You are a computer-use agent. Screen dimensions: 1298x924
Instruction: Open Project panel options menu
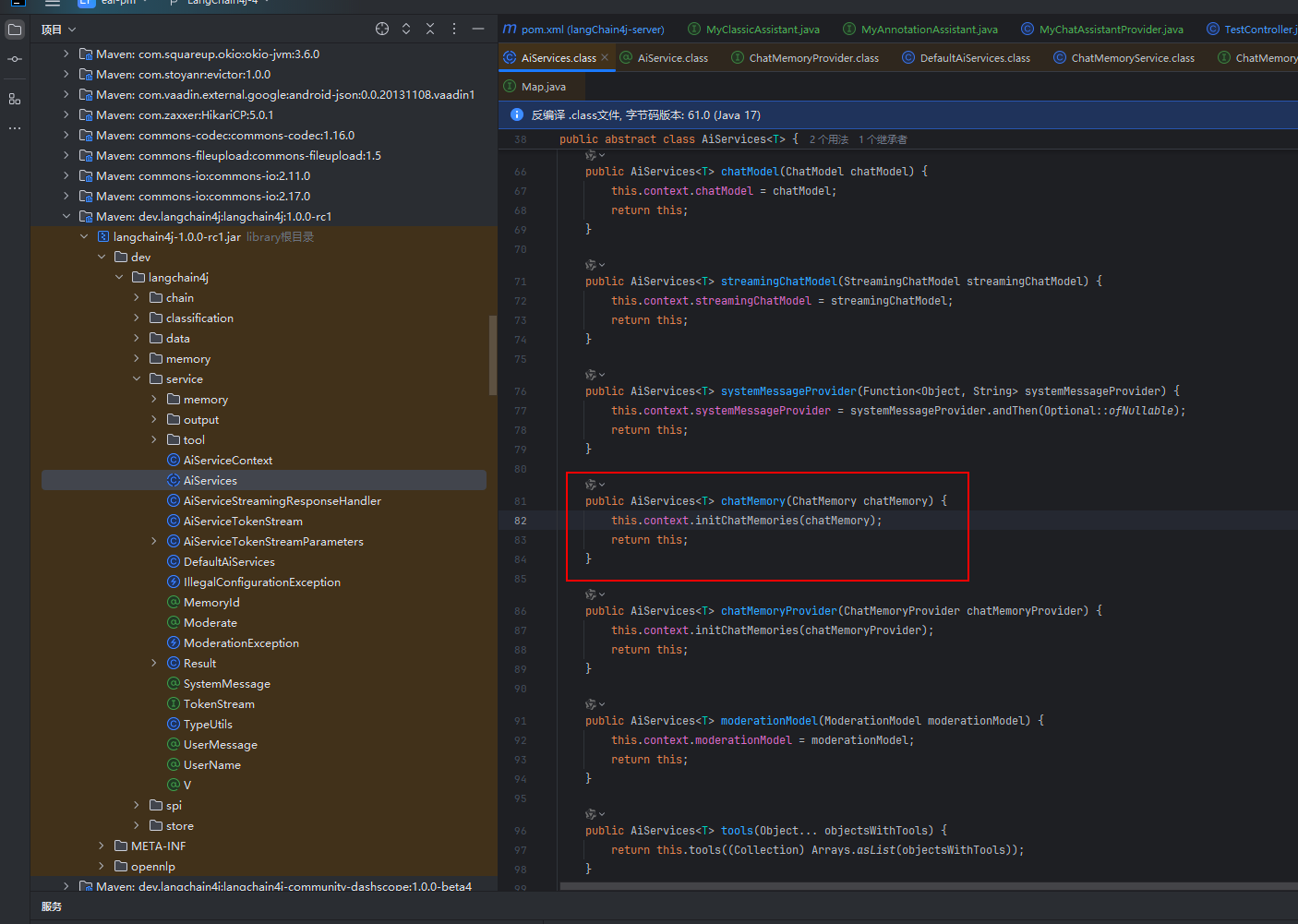(x=454, y=30)
